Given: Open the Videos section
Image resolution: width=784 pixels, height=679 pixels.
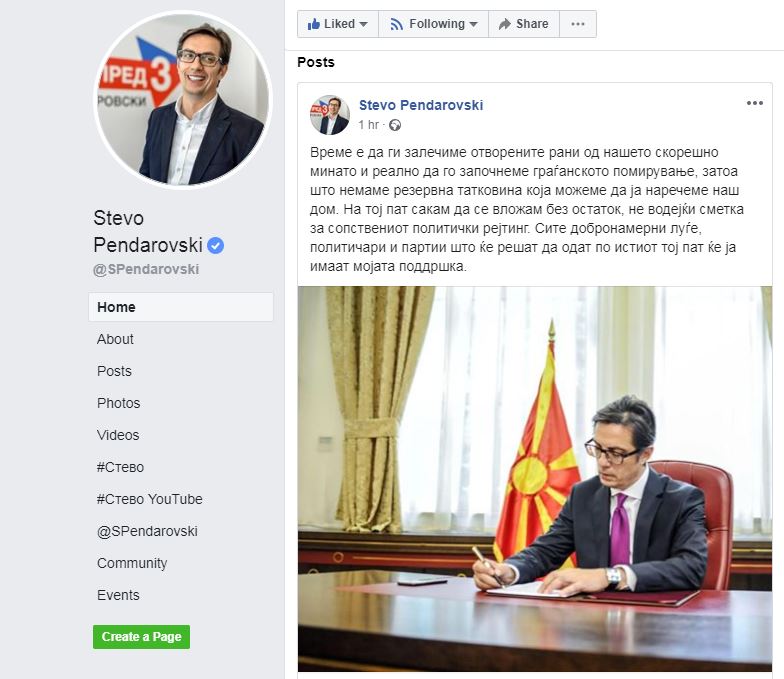Looking at the screenshot, I should pyautogui.click(x=118, y=435).
